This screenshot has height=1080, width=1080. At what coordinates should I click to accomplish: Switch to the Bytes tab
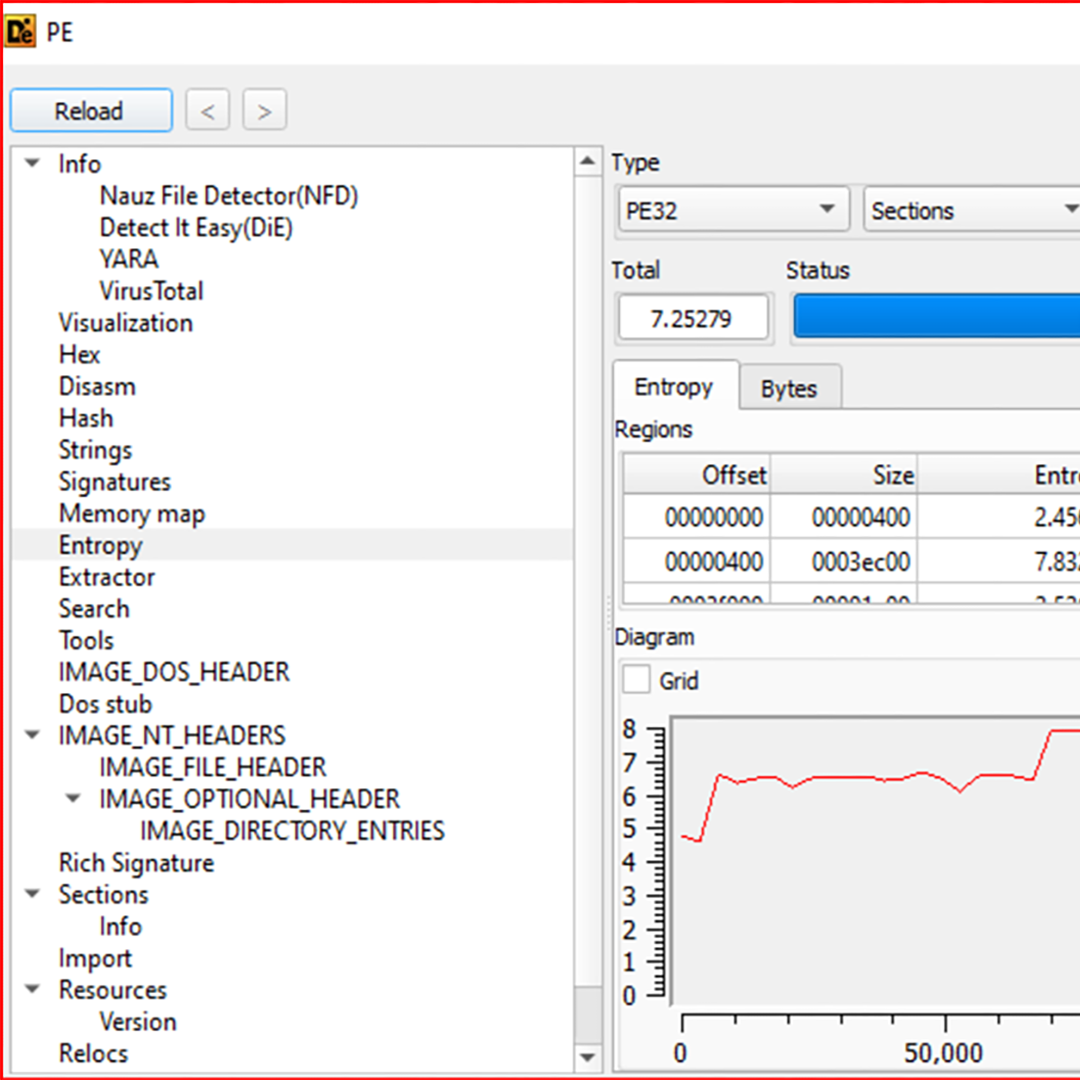[x=789, y=389]
